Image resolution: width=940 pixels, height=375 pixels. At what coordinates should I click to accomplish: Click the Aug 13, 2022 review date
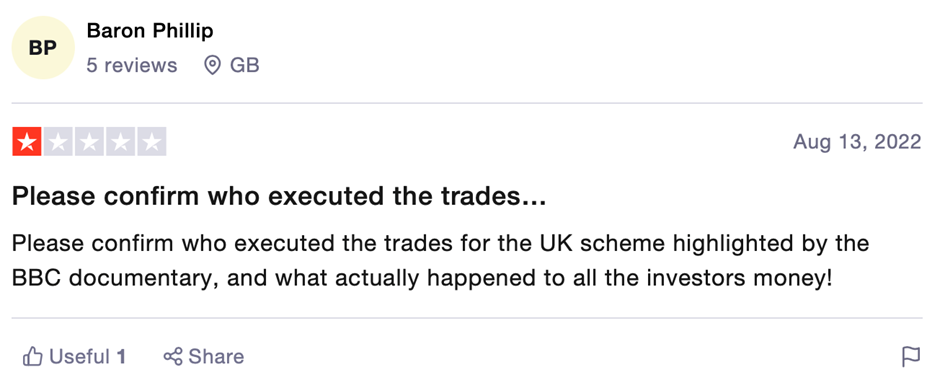pyautogui.click(x=857, y=142)
